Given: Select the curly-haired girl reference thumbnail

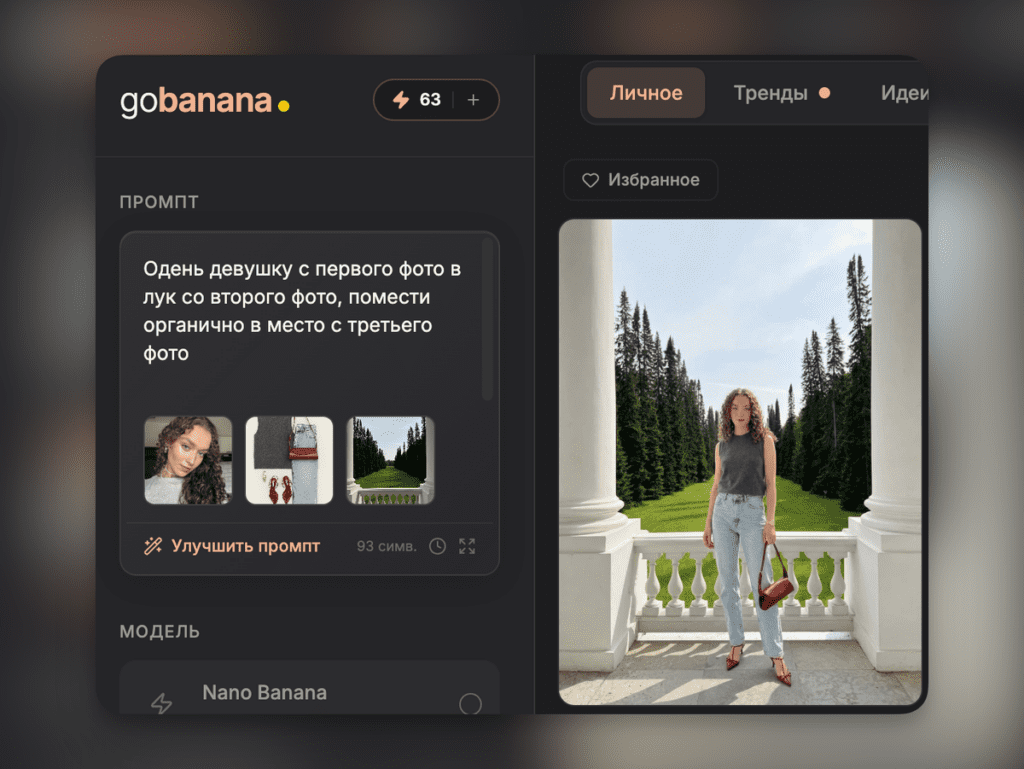Looking at the screenshot, I should pos(188,460).
